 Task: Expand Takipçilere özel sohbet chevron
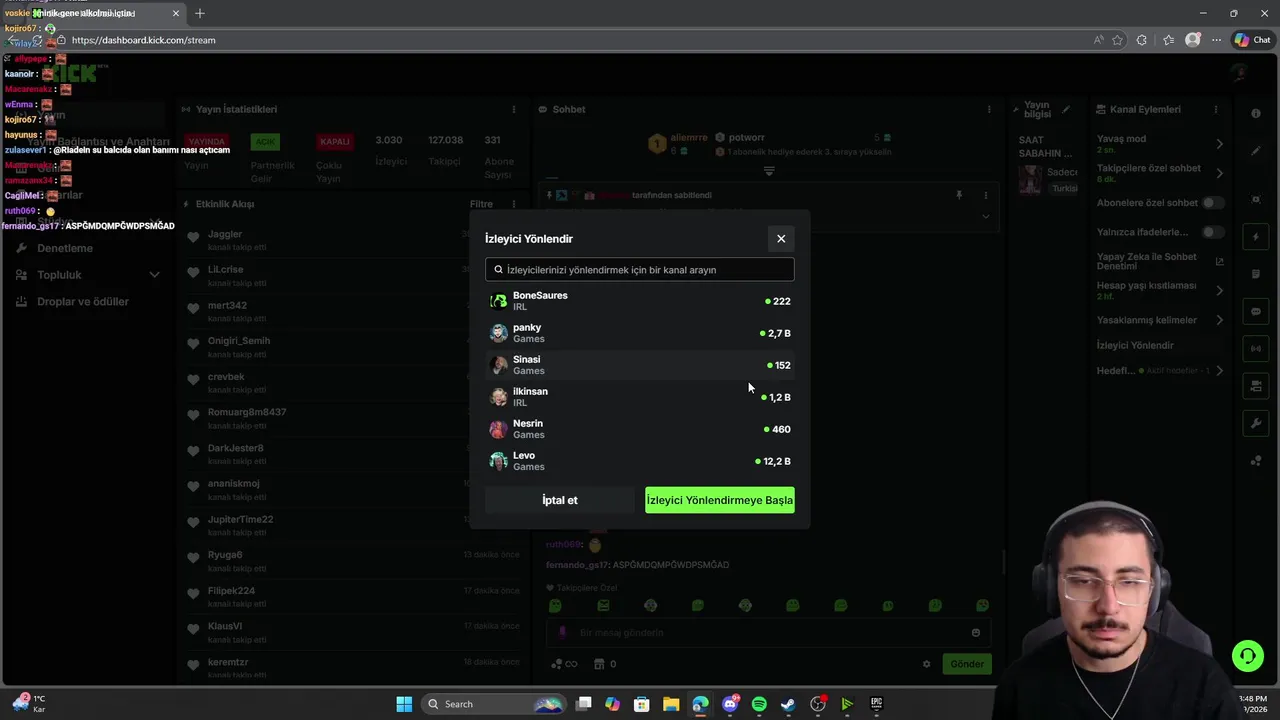pos(1219,173)
